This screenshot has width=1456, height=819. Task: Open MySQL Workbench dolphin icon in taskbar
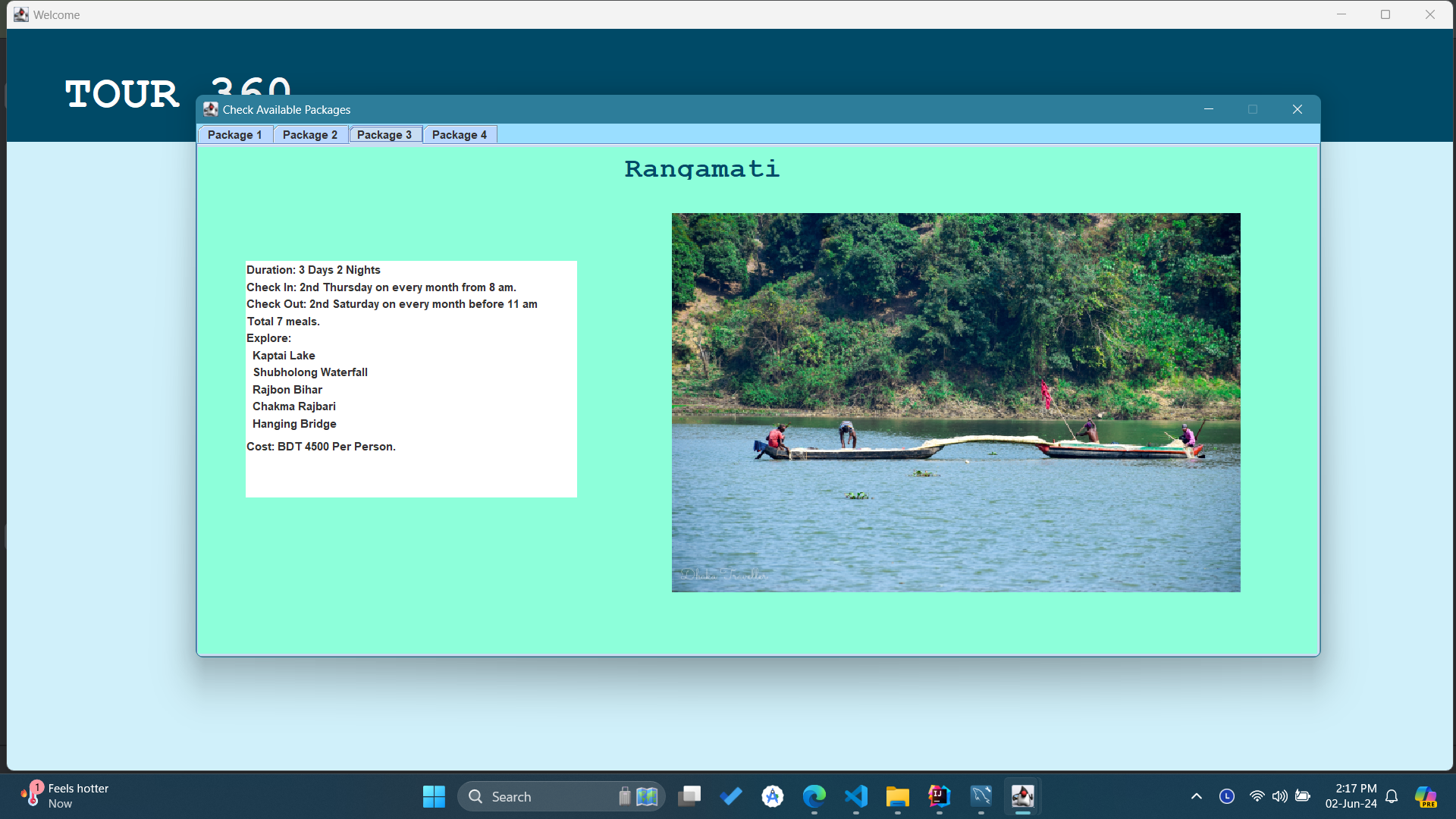click(981, 796)
